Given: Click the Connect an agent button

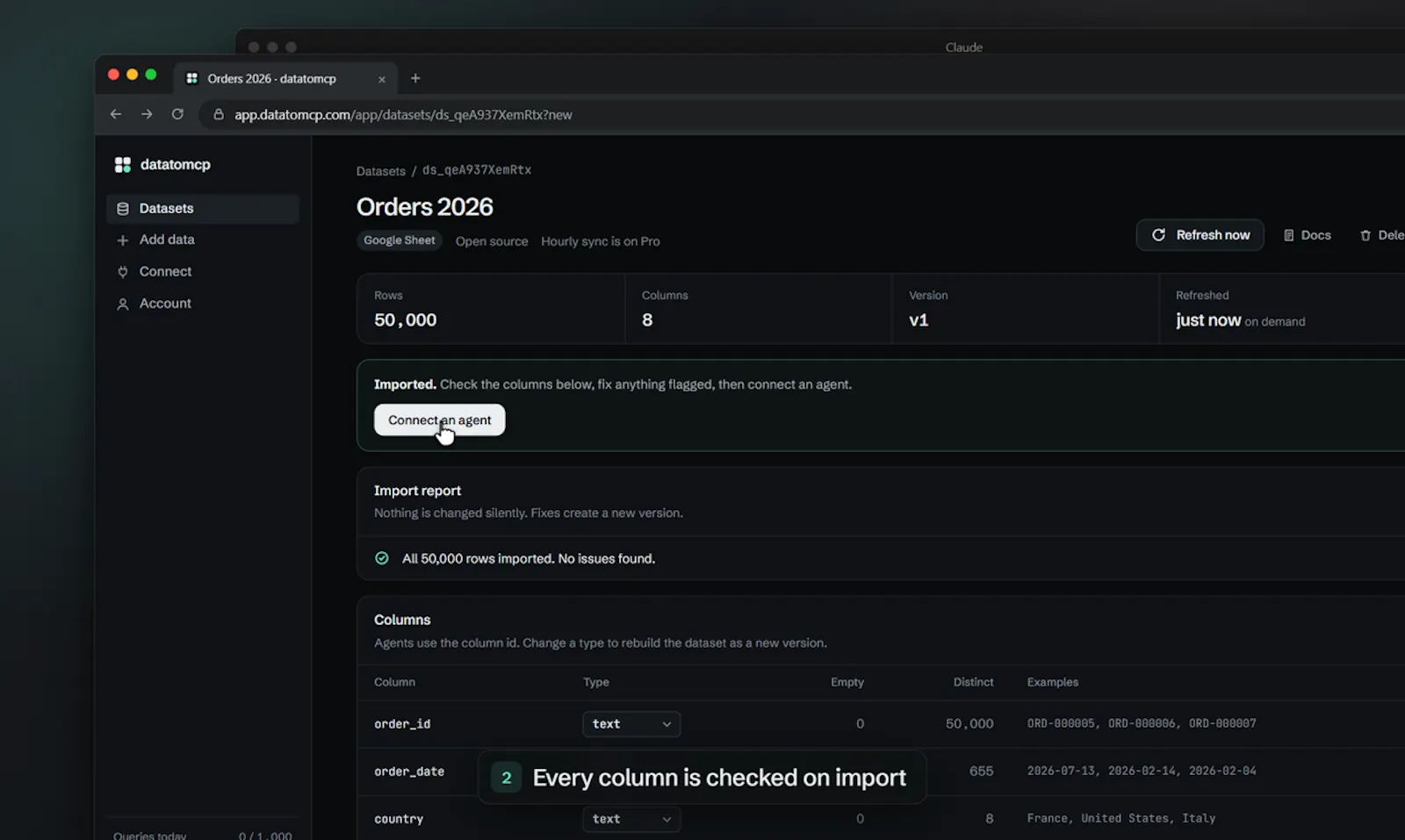Looking at the screenshot, I should (x=439, y=420).
